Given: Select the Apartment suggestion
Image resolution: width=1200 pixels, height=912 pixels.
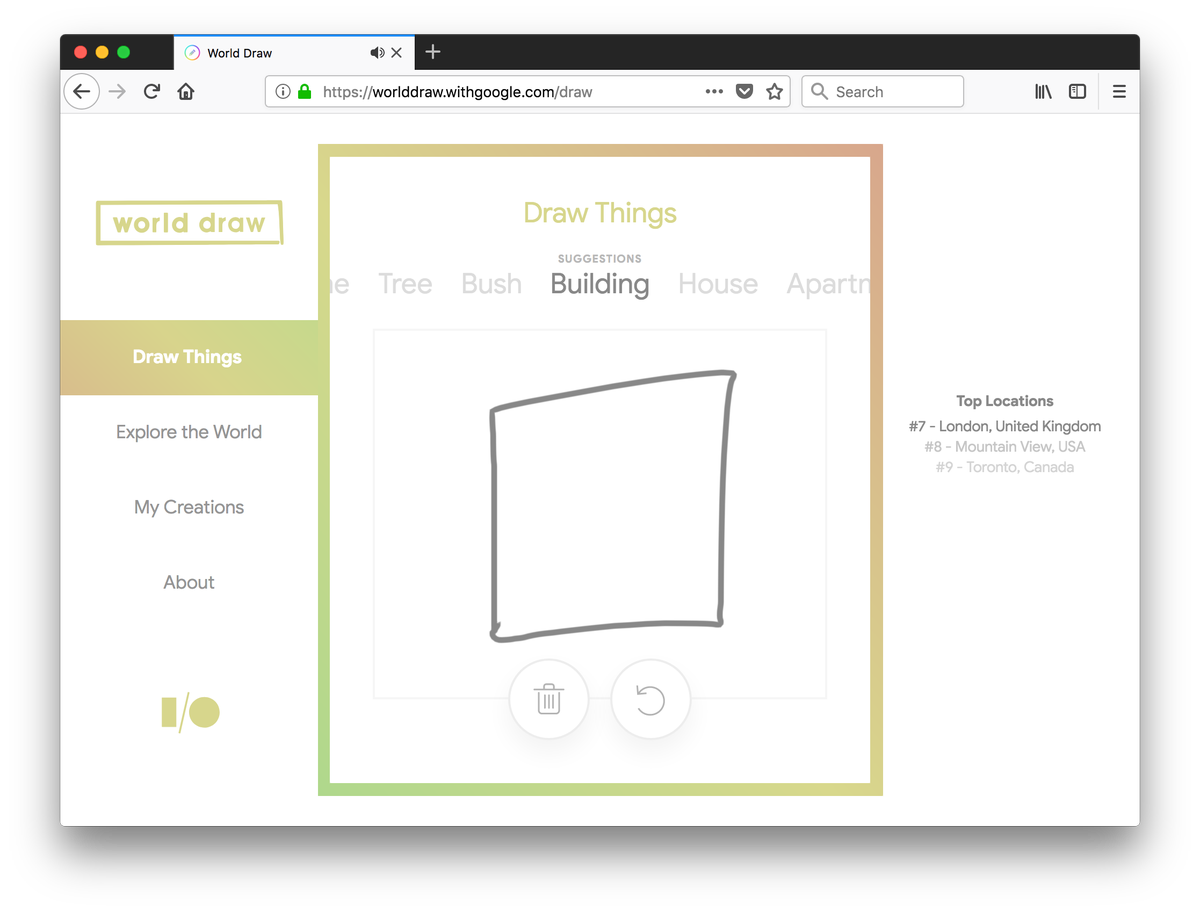Looking at the screenshot, I should 828,284.
